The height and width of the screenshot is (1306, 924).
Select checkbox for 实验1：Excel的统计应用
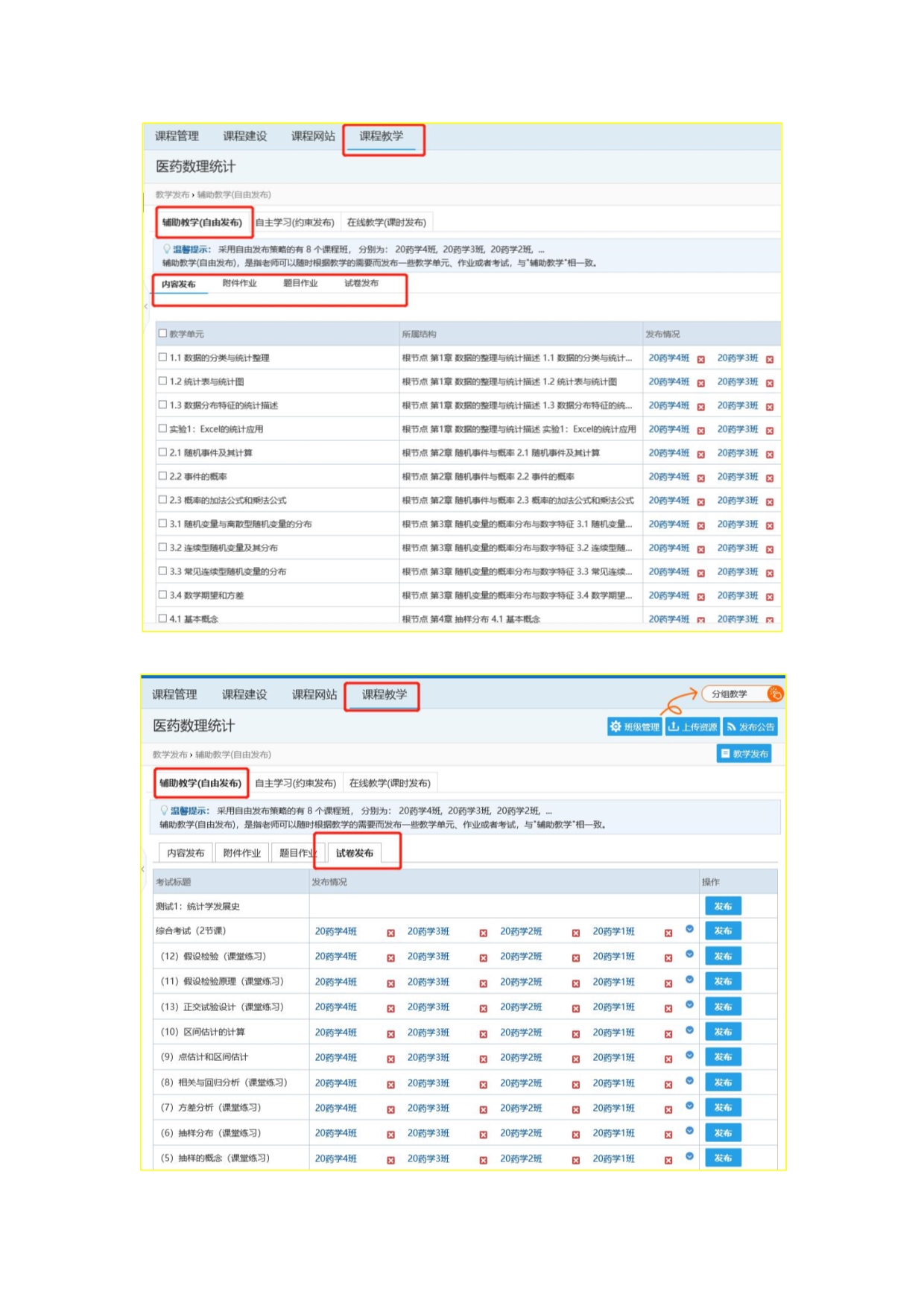click(x=162, y=429)
